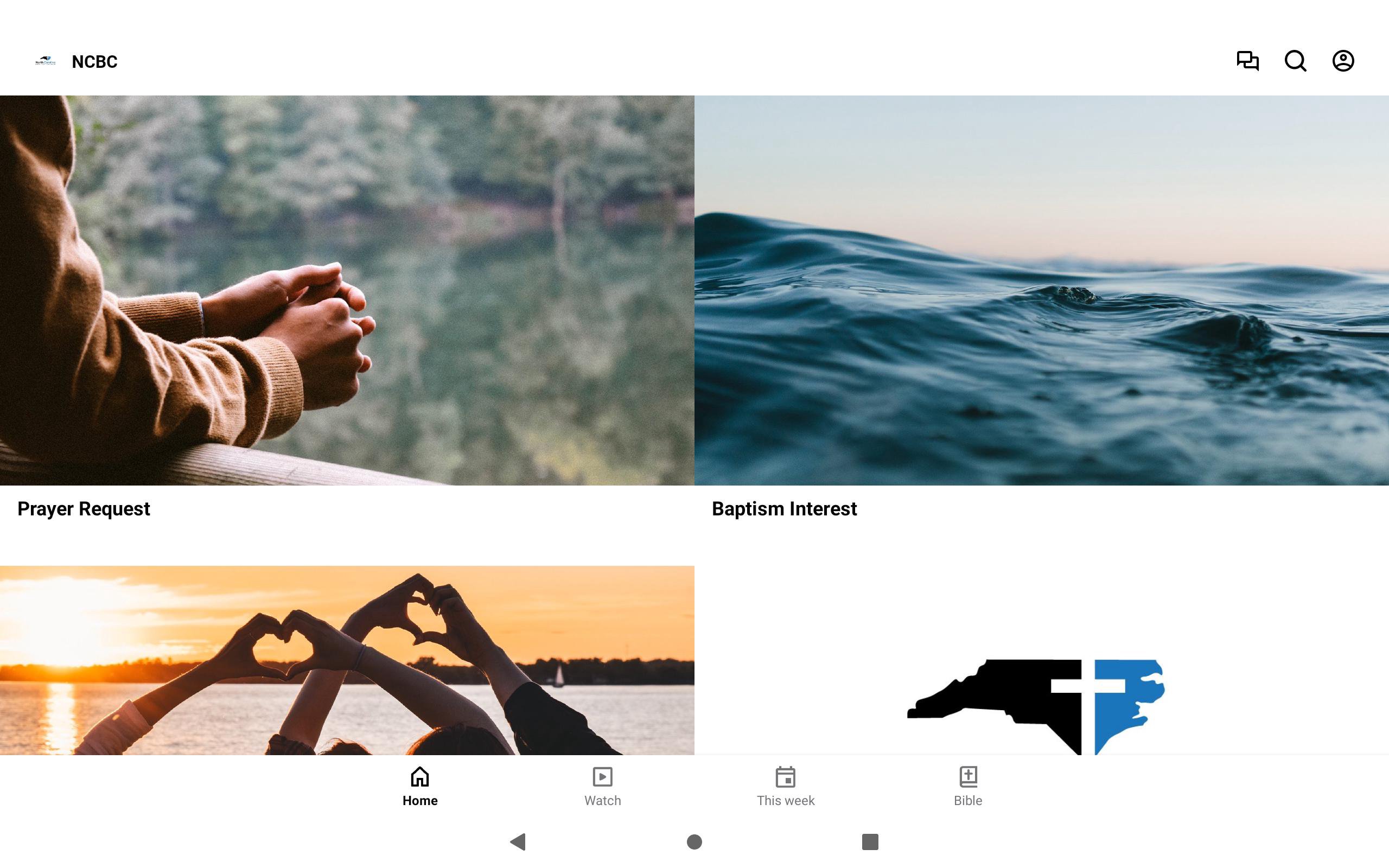Image resolution: width=1389 pixels, height=868 pixels.
Task: Tap the Watch play icon
Action: (x=603, y=777)
